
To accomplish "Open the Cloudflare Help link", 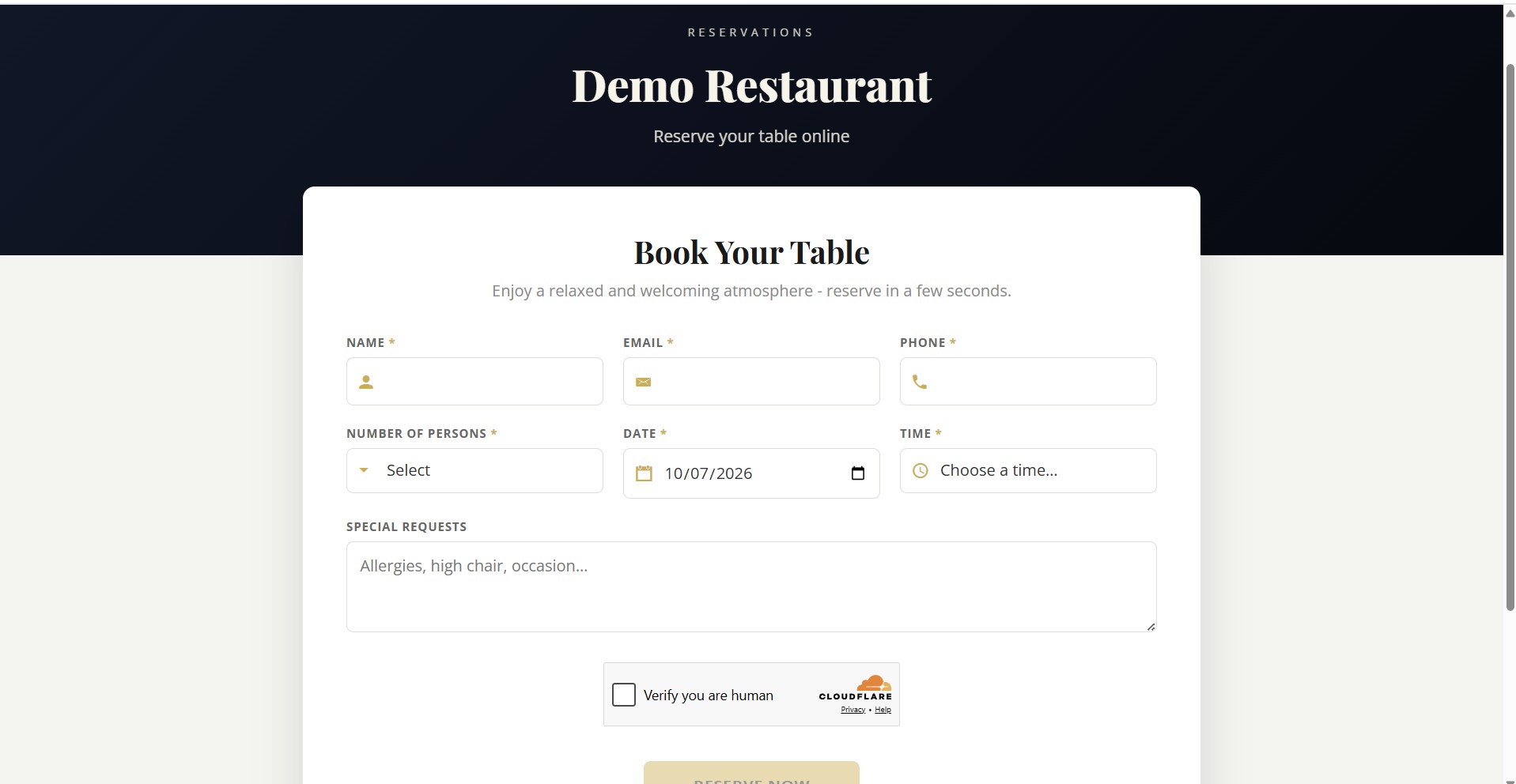I will pos(883,710).
